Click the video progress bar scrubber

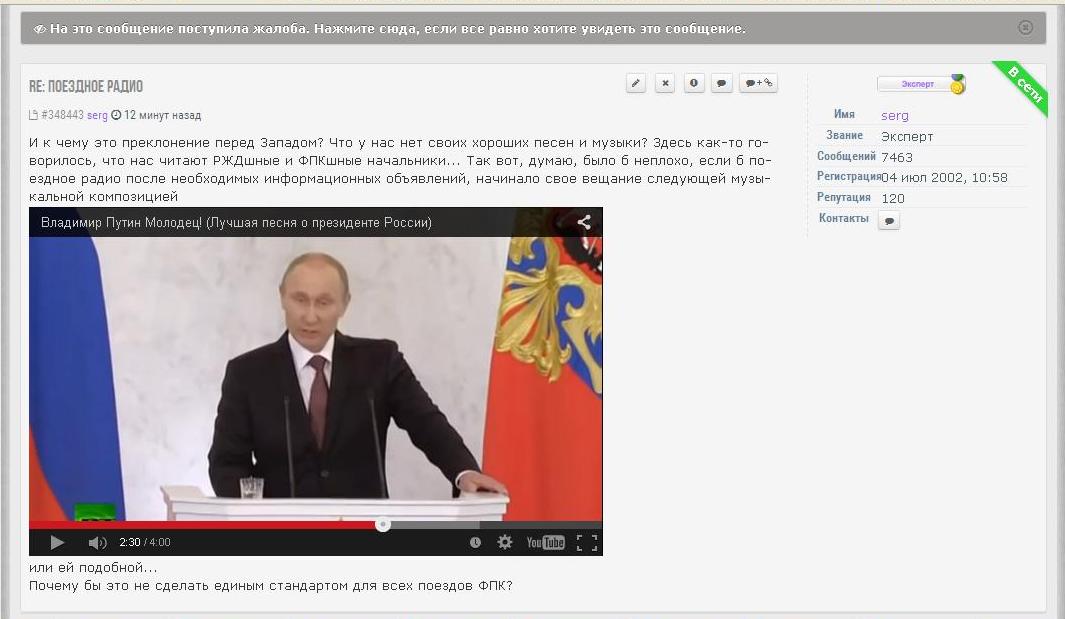pos(383,524)
